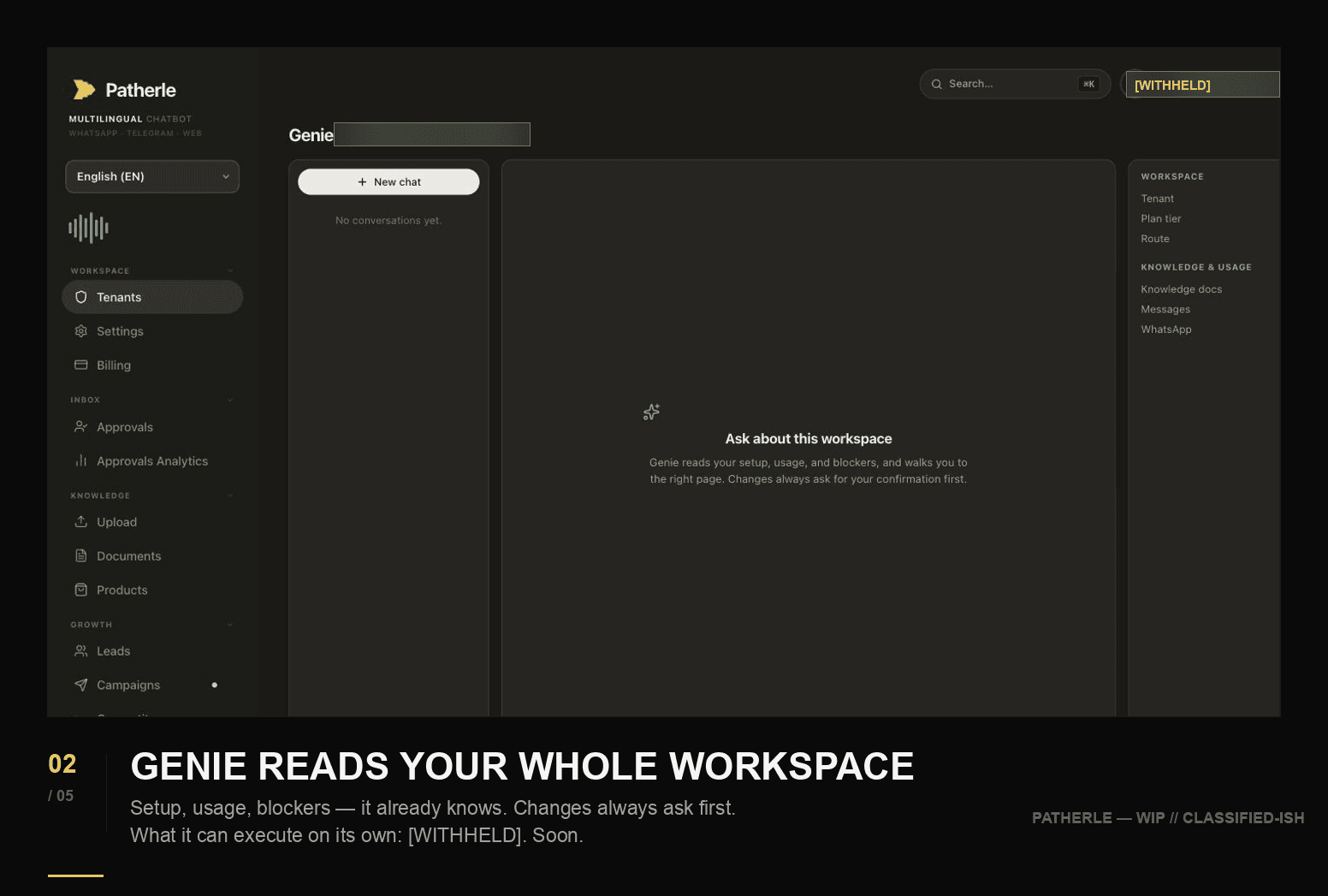1328x896 pixels.
Task: Collapse the Growth sidebar section chevron
Action: (229, 625)
